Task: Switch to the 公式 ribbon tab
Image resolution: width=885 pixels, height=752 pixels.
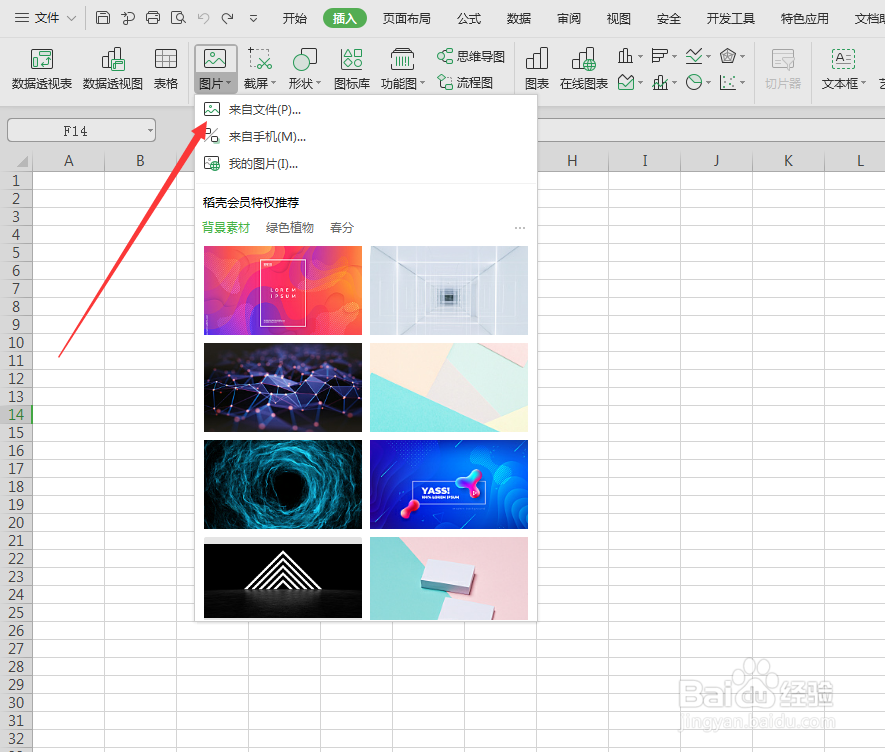Action: 469,19
